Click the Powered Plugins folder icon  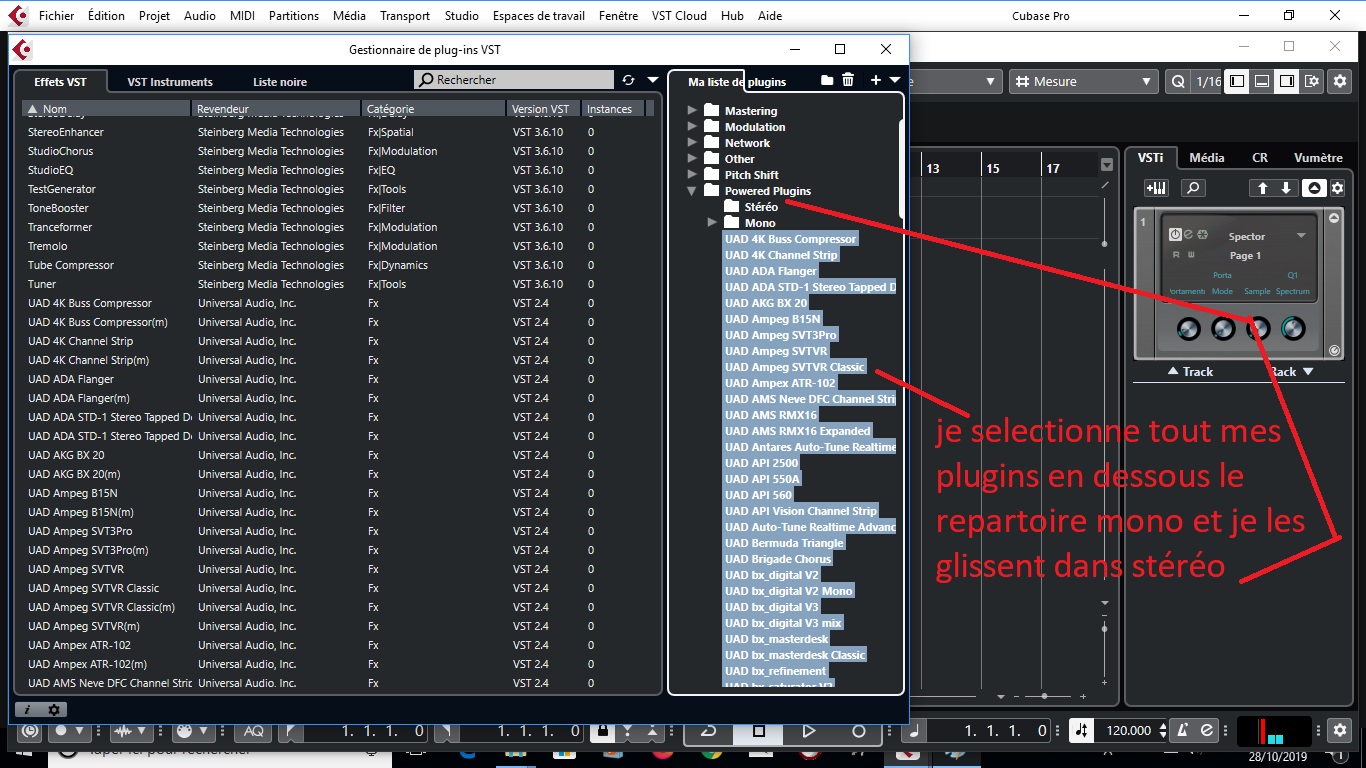click(x=712, y=191)
